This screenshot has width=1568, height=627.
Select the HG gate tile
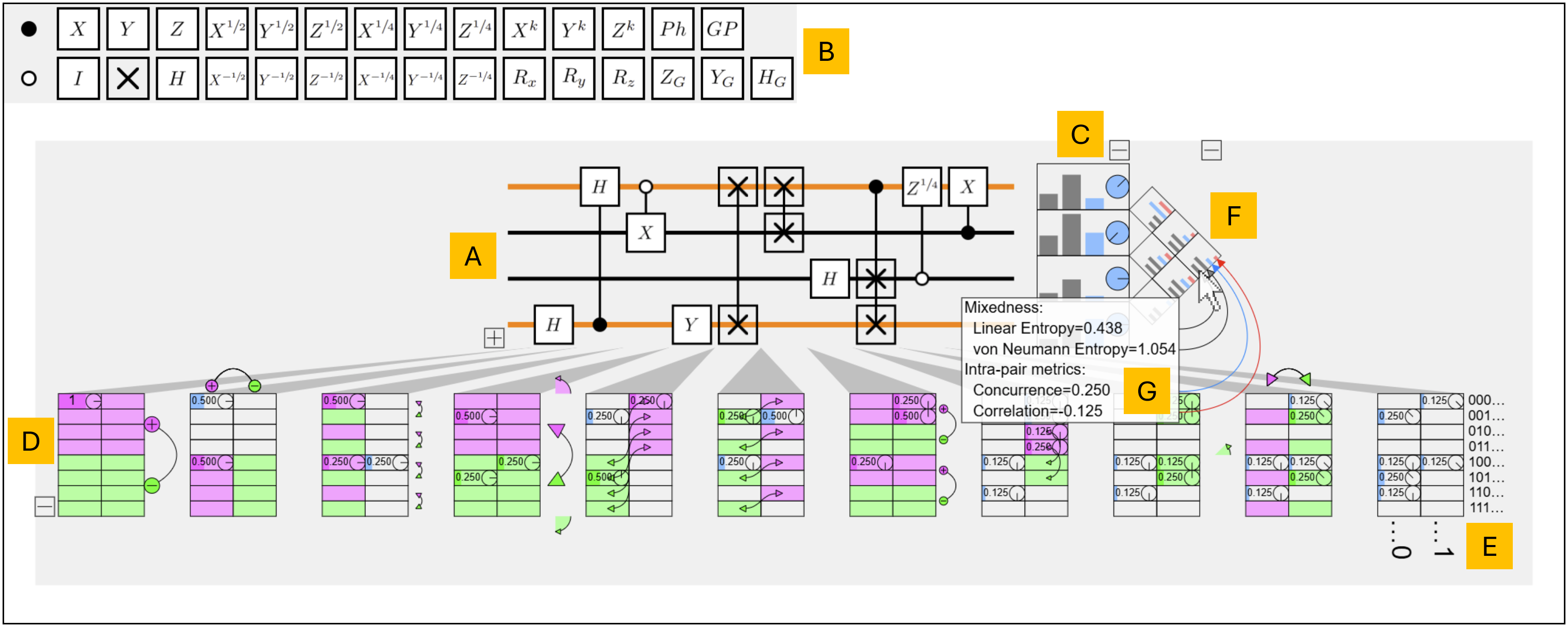tap(771, 78)
